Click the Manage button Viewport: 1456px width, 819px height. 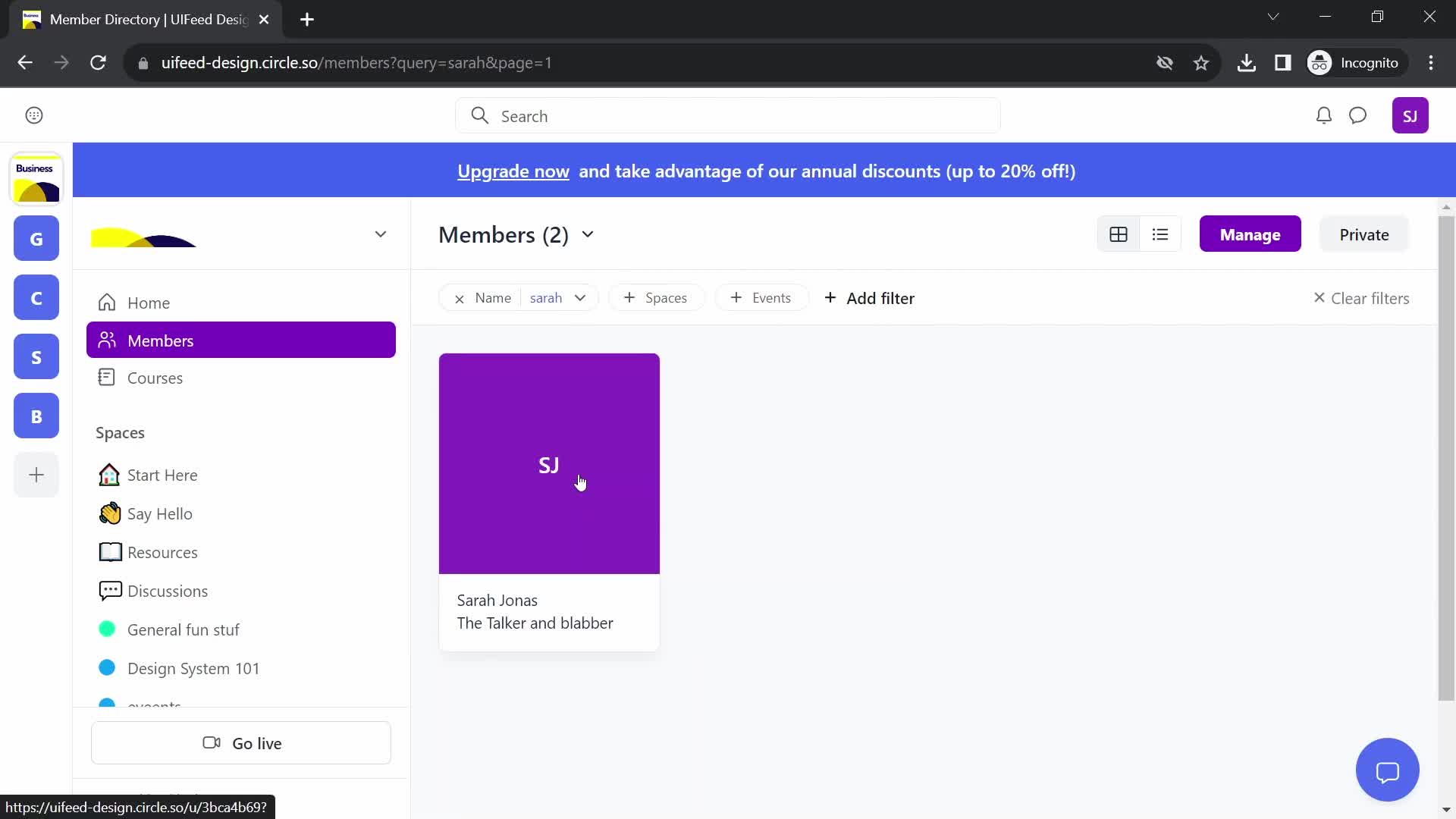click(1251, 234)
